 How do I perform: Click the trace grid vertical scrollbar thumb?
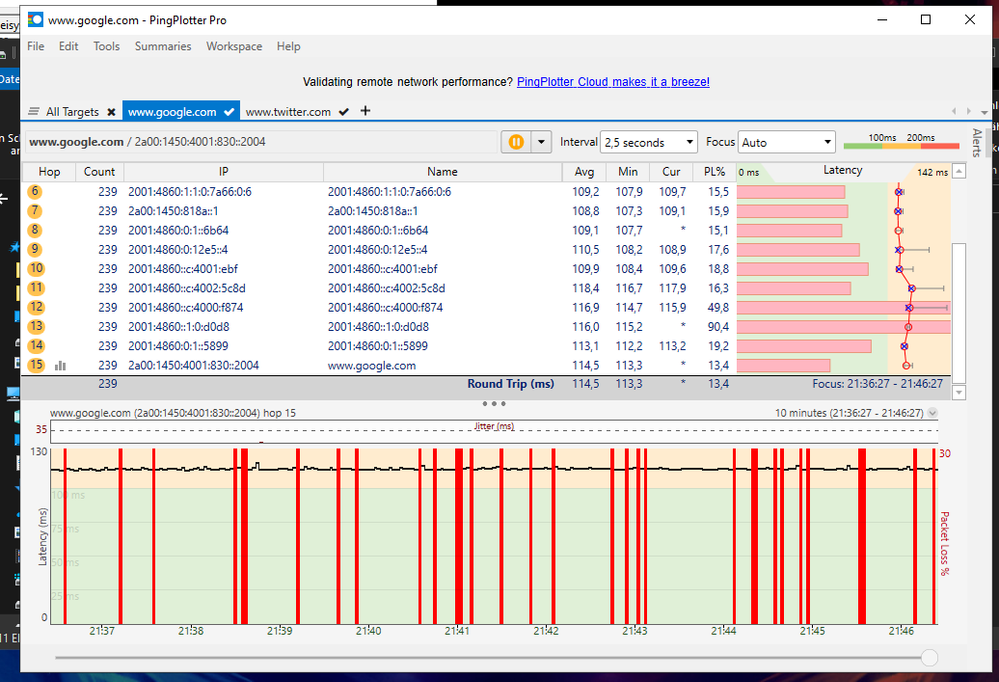coord(959,312)
